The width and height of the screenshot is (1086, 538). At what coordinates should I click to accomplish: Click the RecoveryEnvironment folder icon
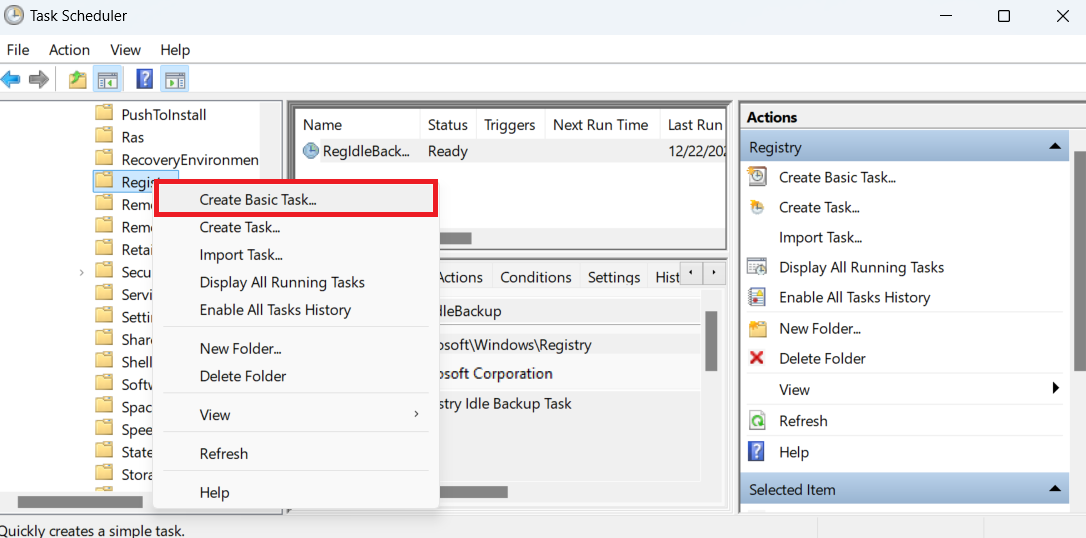104,158
